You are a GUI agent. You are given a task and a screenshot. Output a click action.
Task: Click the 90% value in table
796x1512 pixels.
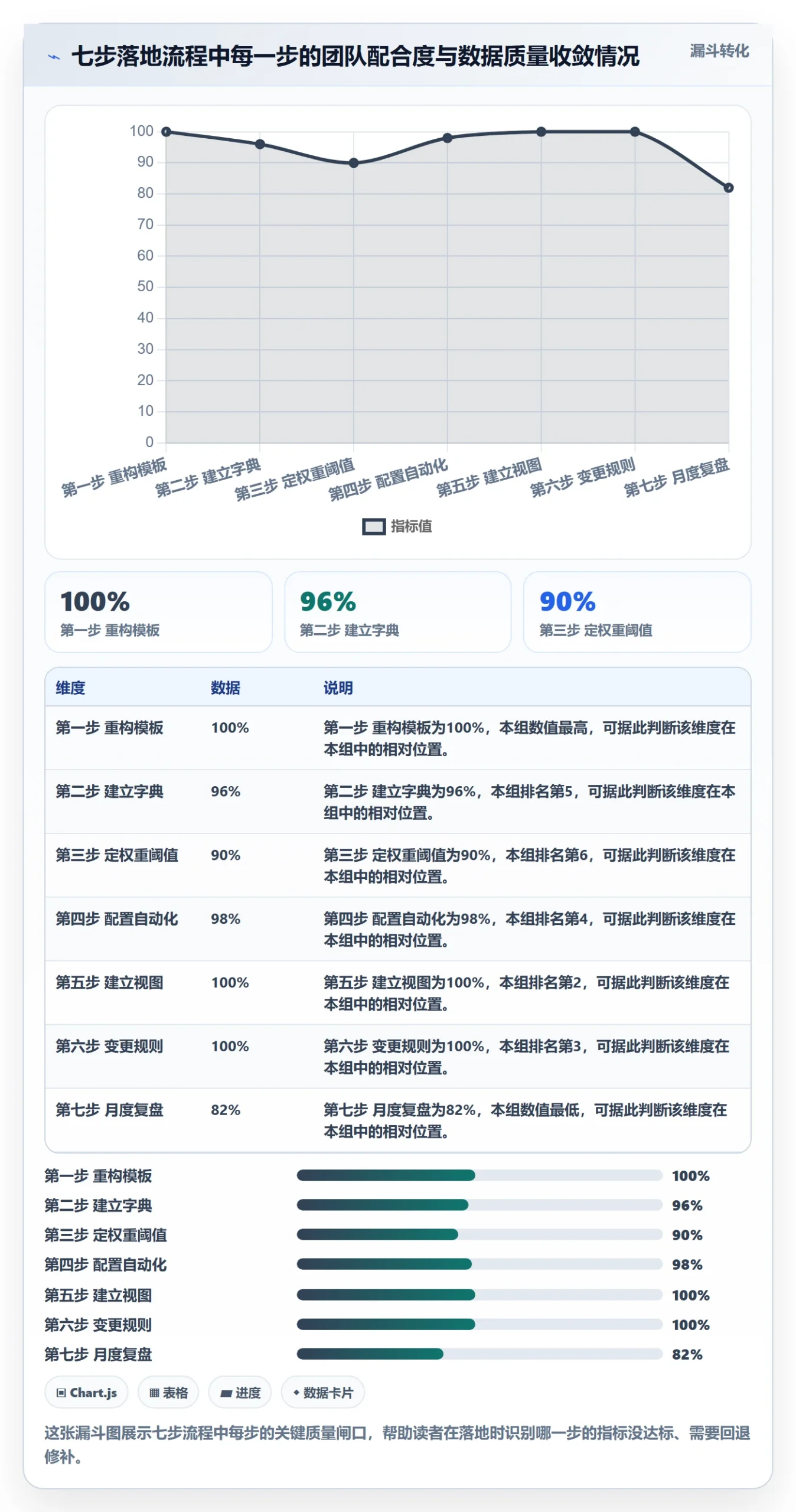(x=226, y=855)
